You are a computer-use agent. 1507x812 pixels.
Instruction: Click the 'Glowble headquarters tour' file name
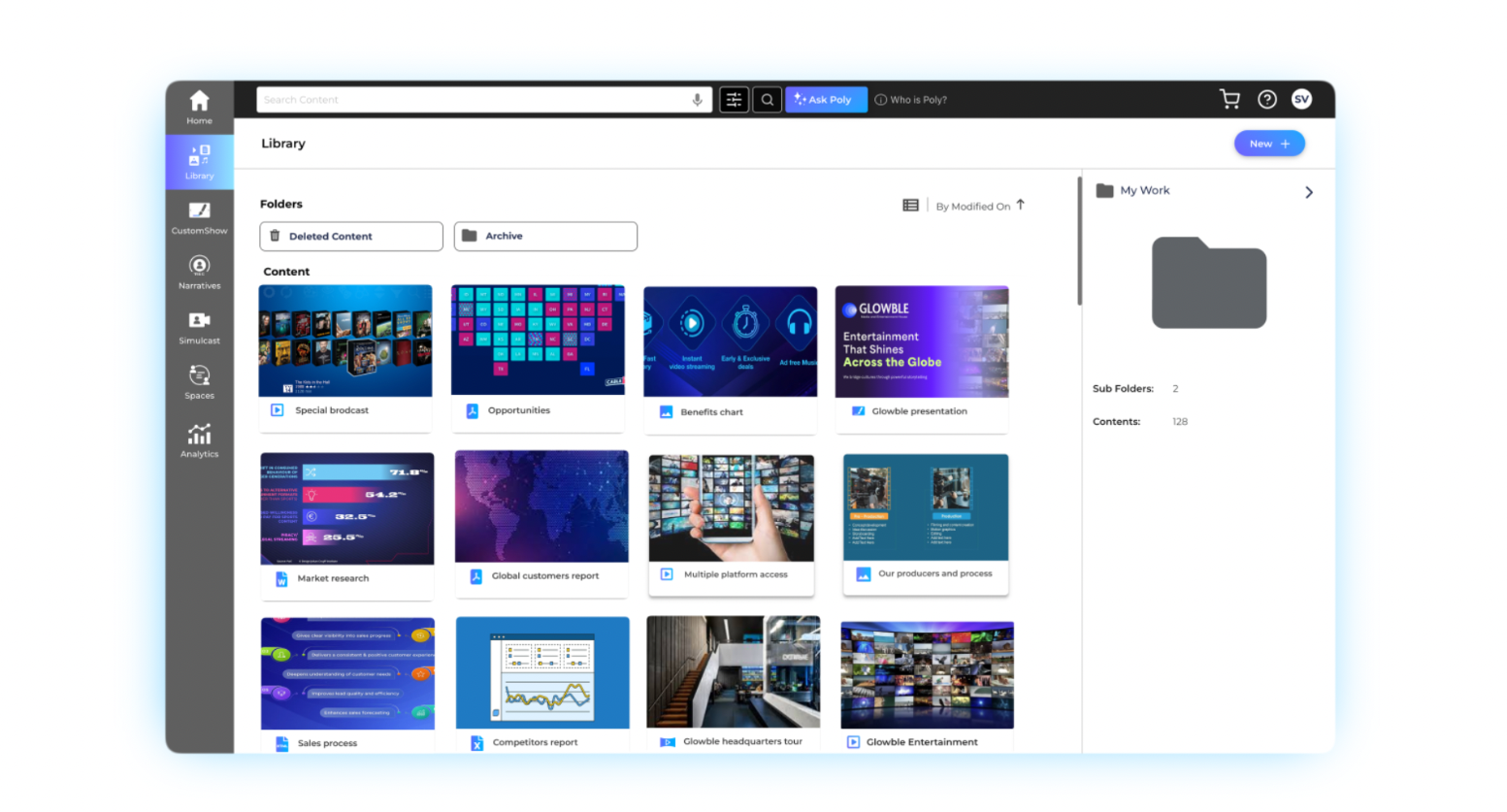743,741
